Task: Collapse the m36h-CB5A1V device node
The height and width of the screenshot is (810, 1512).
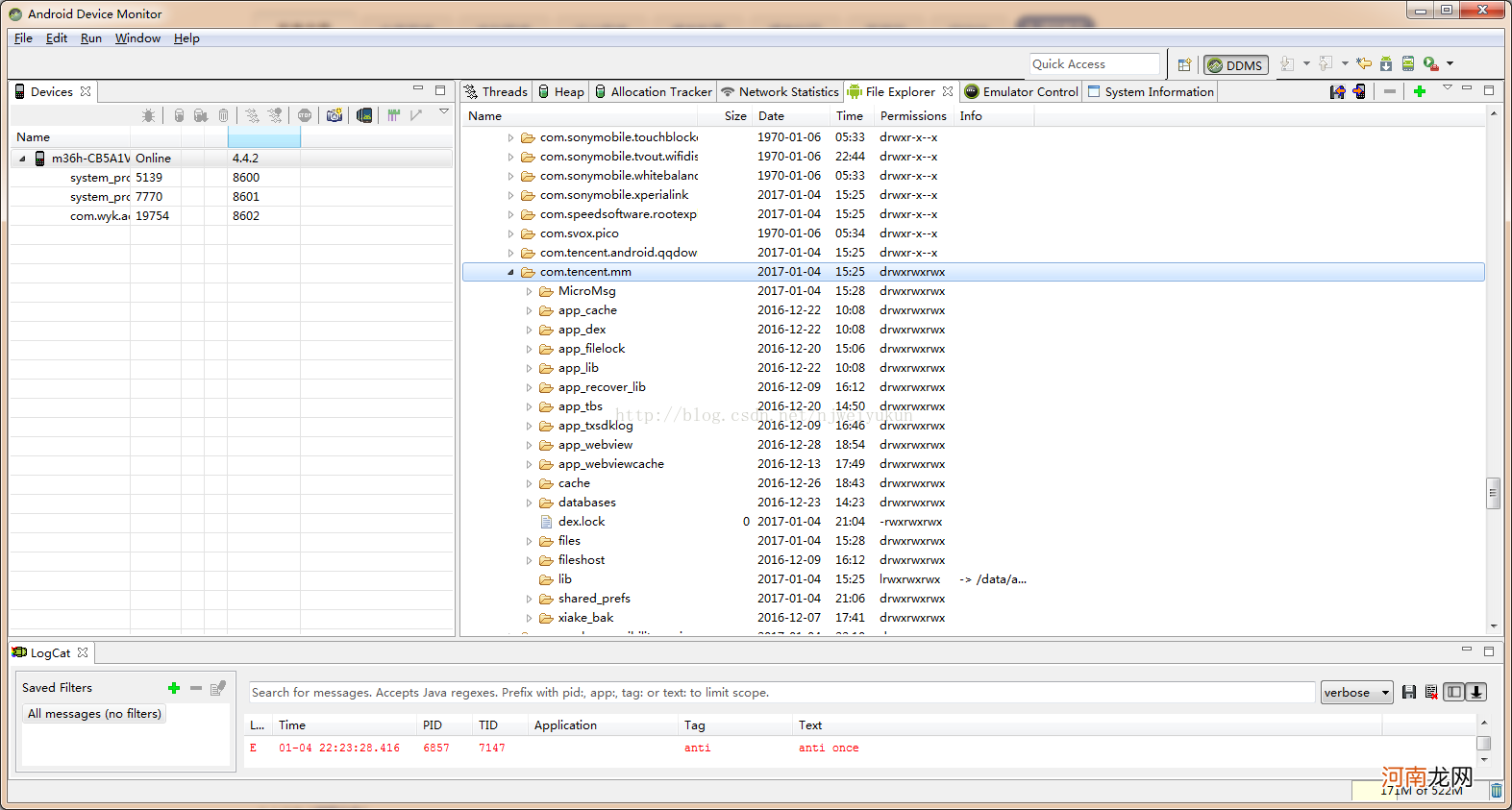Action: (x=22, y=159)
